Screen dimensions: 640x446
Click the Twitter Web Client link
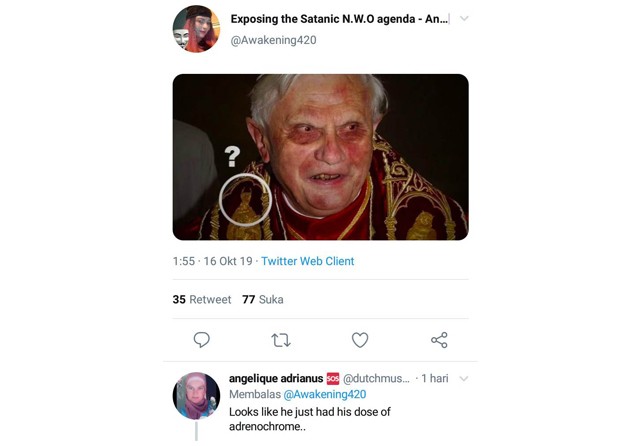click(308, 261)
